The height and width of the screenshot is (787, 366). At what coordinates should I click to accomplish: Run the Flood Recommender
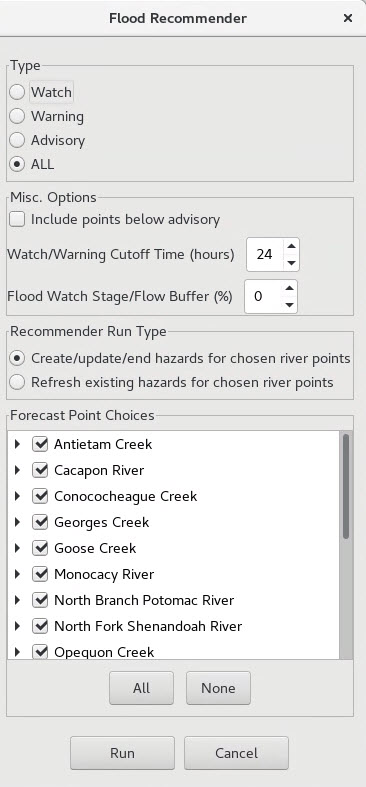123,753
